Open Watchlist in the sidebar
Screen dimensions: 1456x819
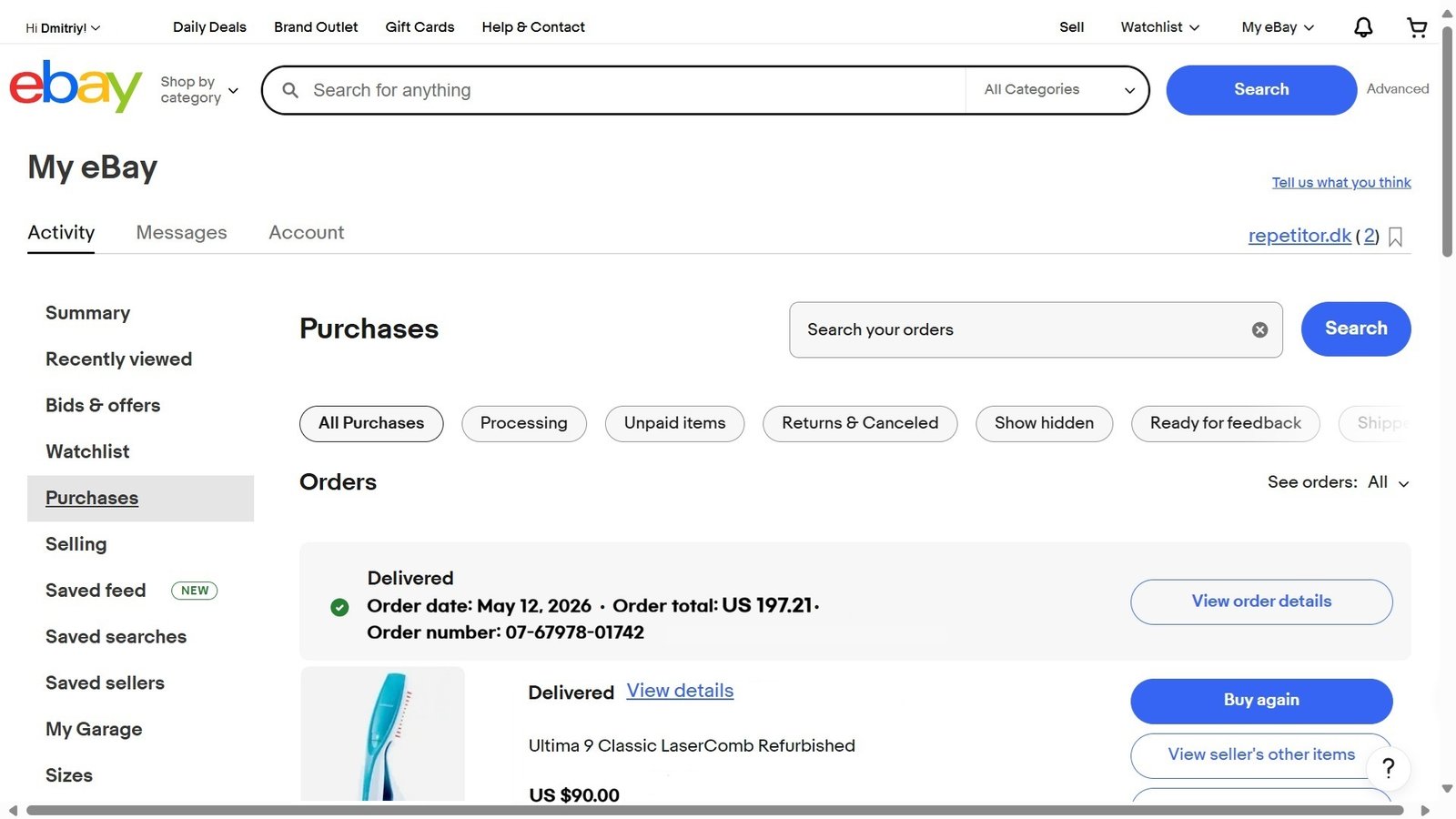pos(87,452)
